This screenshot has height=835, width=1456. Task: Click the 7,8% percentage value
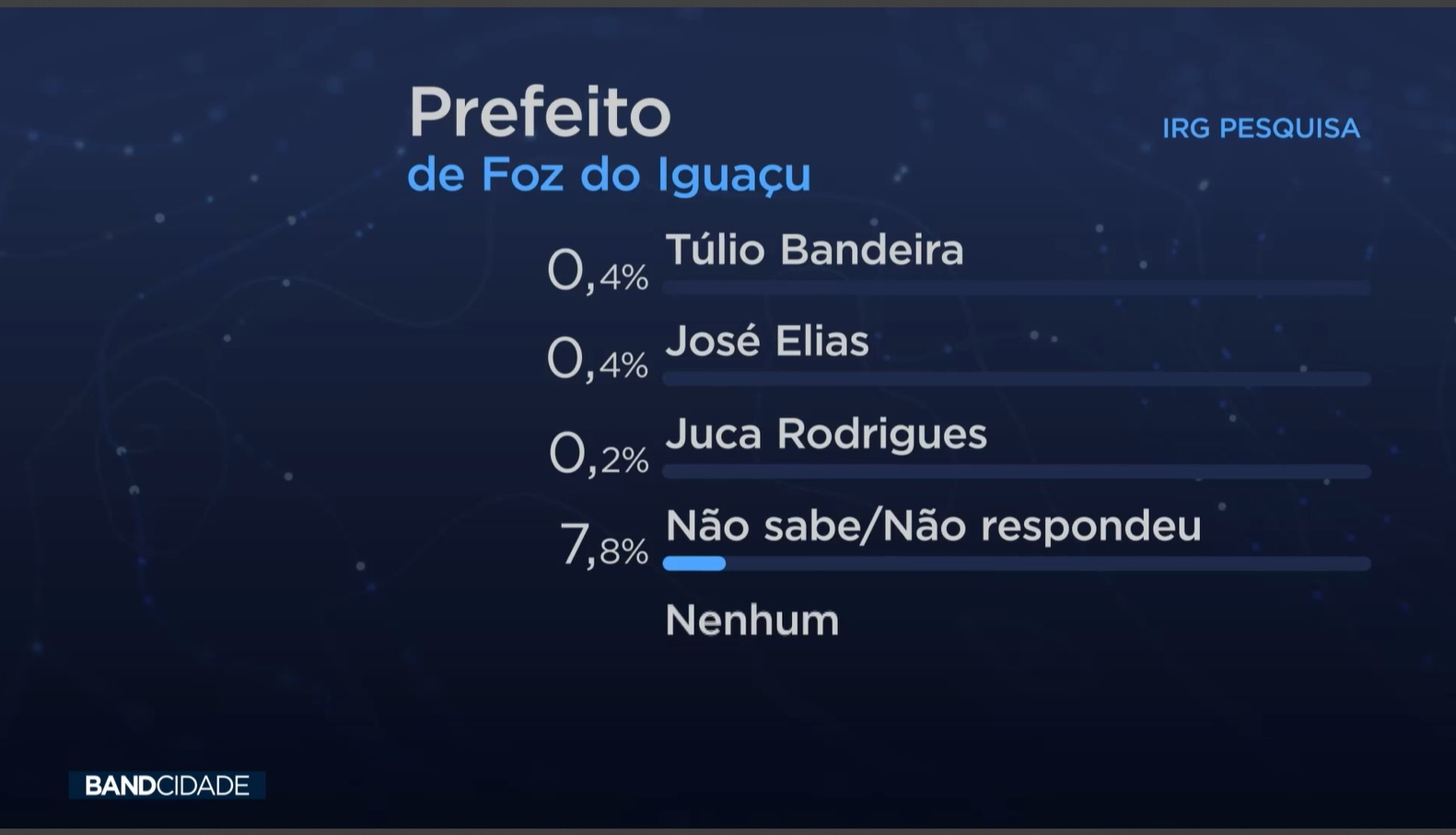604,546
